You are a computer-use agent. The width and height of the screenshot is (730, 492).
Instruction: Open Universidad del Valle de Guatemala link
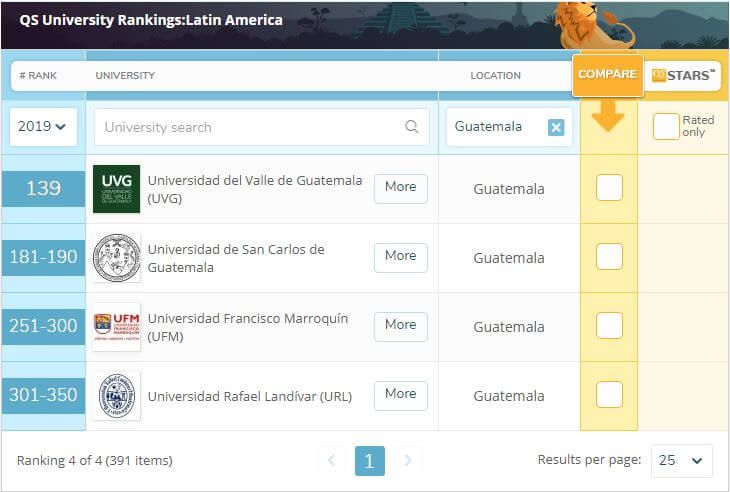pos(255,189)
